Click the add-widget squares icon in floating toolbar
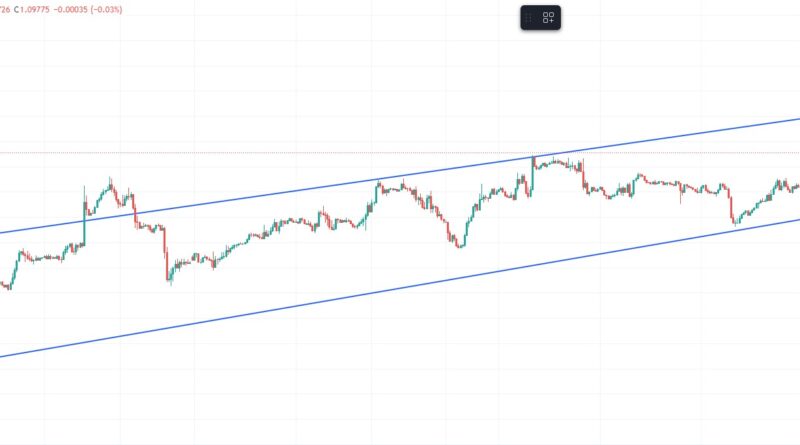Image resolution: width=800 pixels, height=445 pixels. pos(549,18)
